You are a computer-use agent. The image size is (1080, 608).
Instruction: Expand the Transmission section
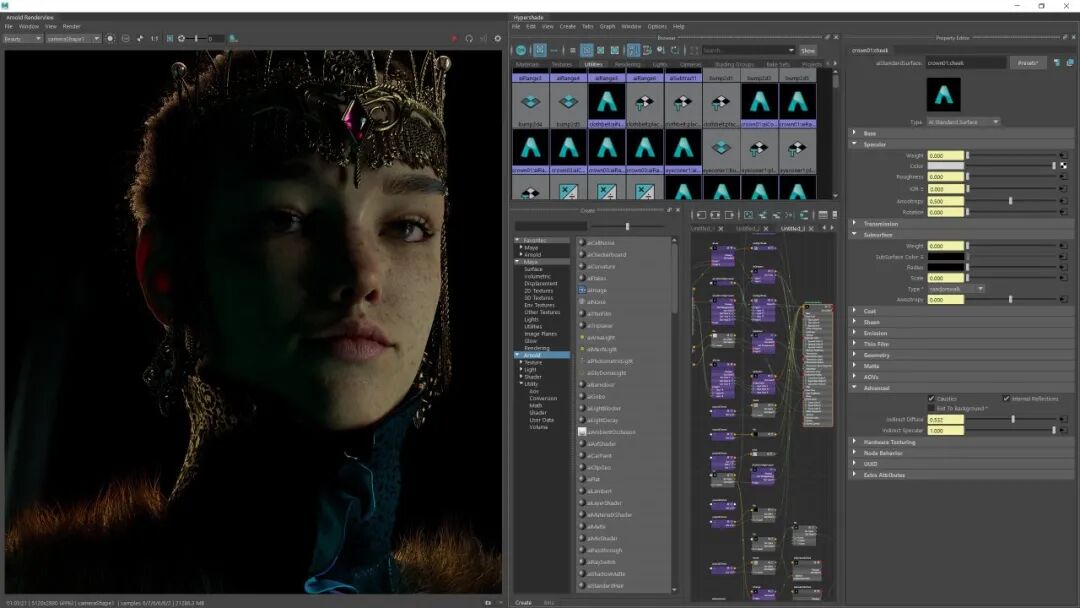tap(855, 223)
